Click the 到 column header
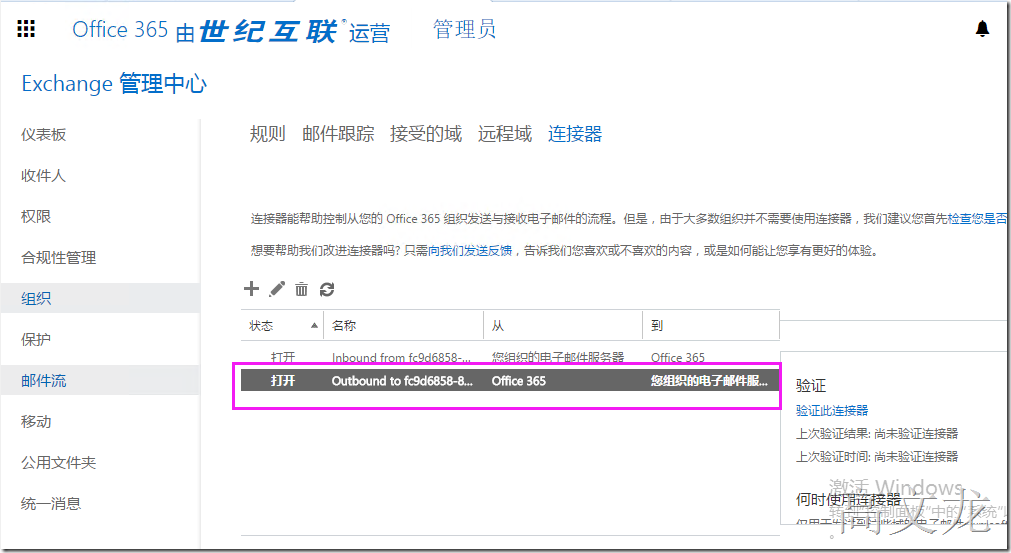This screenshot has height=553, width=1011. (x=711, y=325)
